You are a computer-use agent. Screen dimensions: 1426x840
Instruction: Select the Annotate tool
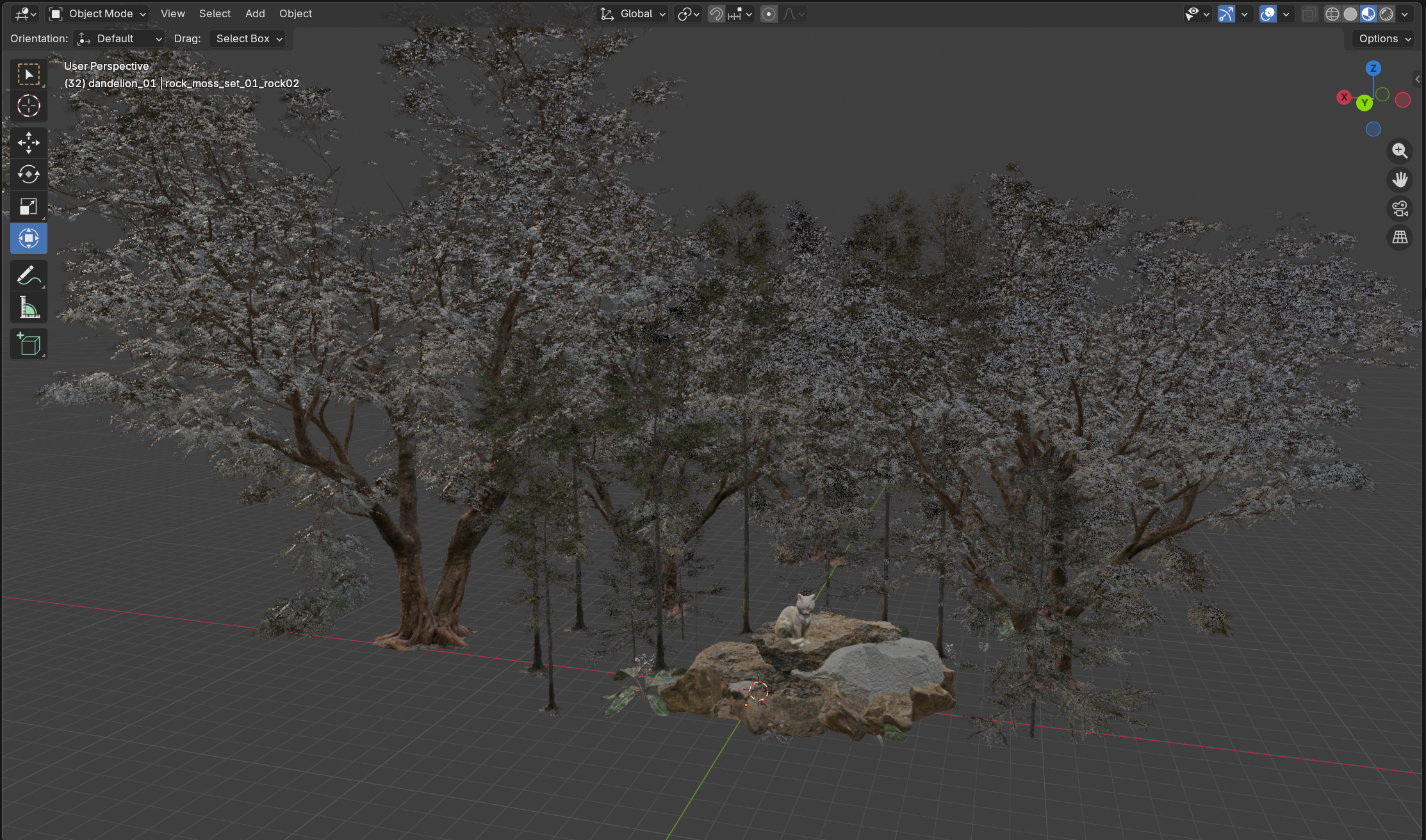point(28,275)
